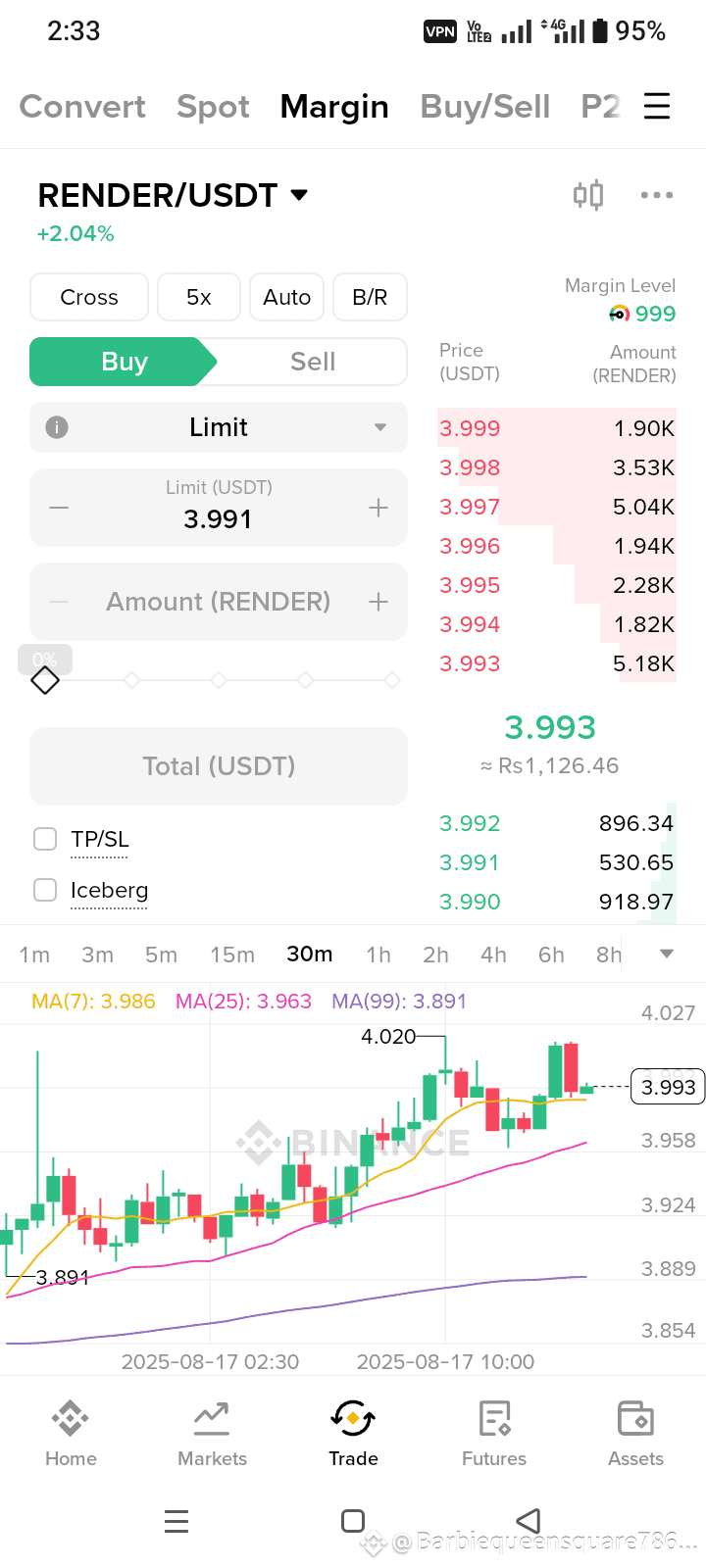Set amount slider to 75% marker
This screenshot has width=706, height=1568.
pyautogui.click(x=305, y=679)
